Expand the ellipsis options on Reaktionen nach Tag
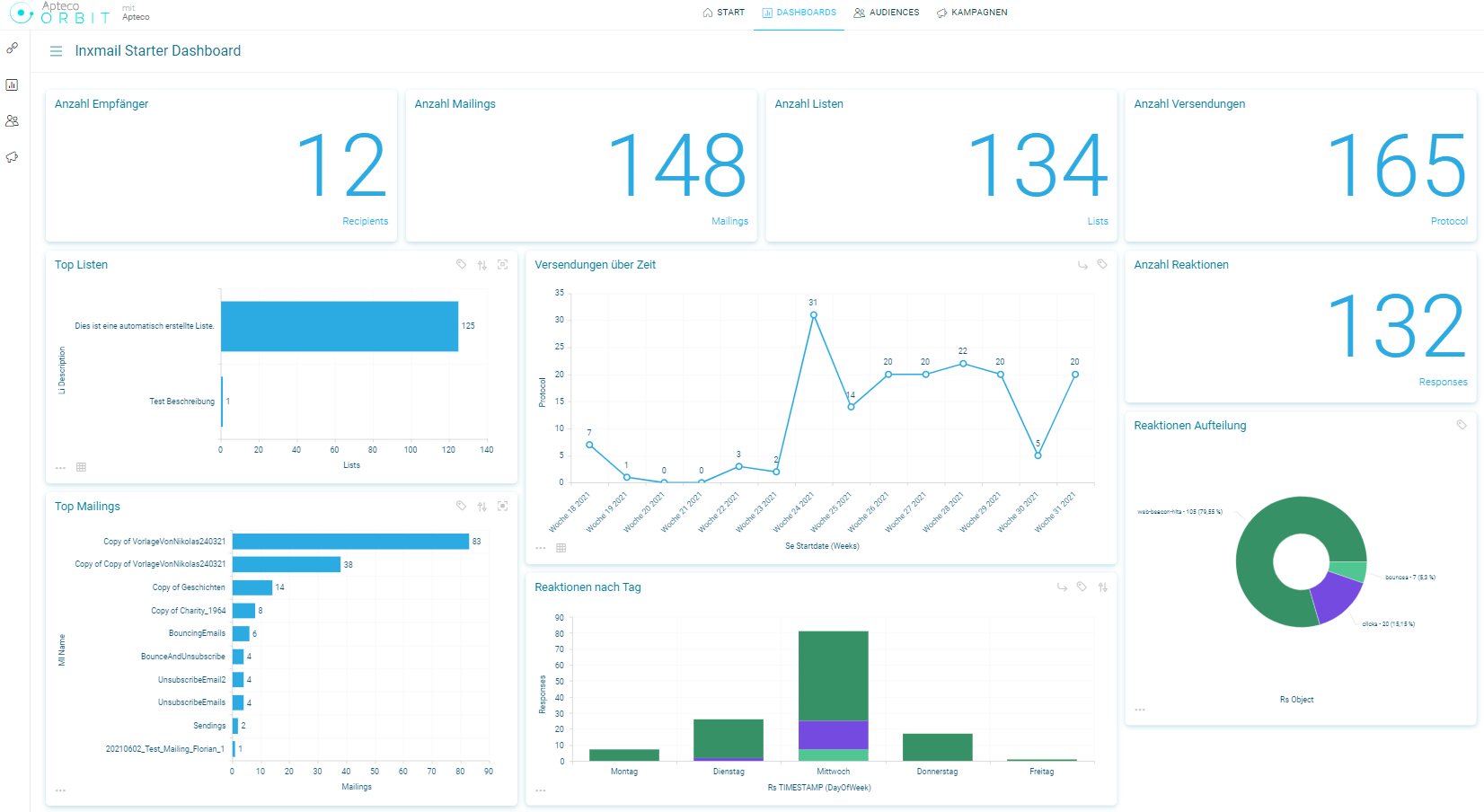The height and width of the screenshot is (812, 1484). pos(540,790)
